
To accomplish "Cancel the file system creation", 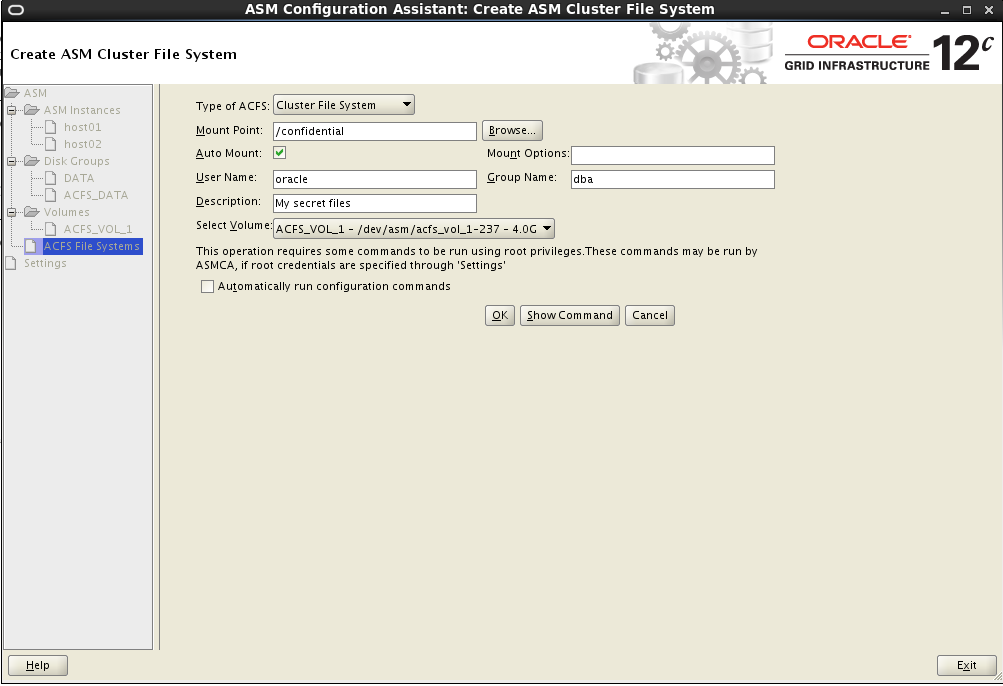I will [649, 315].
